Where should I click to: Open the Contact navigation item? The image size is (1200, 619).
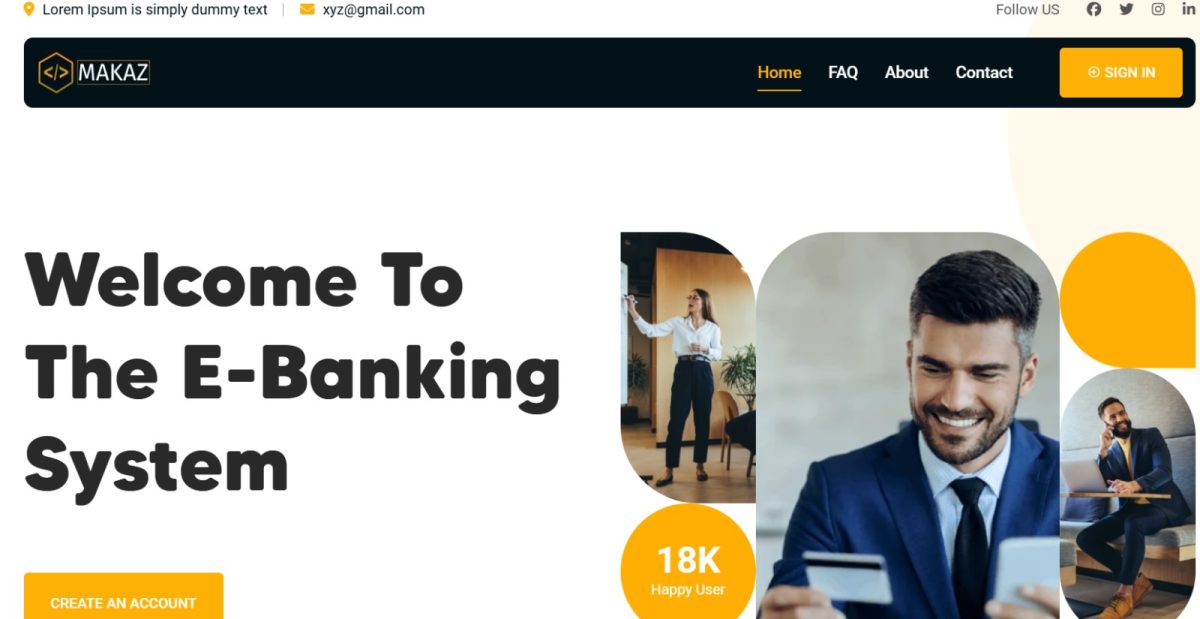coord(984,72)
